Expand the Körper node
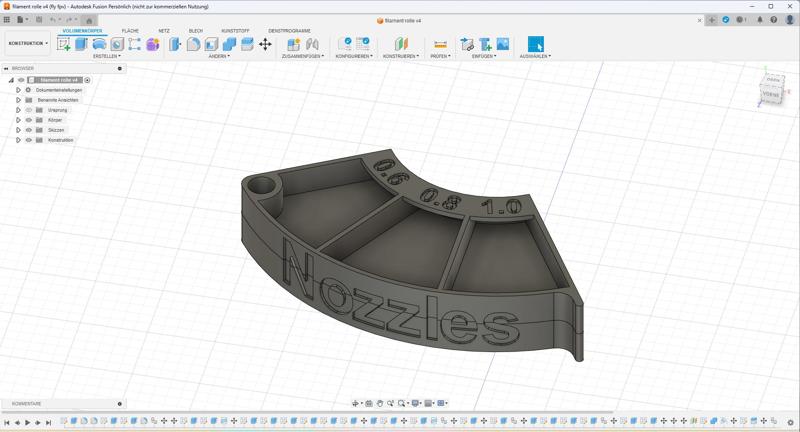 coord(18,120)
